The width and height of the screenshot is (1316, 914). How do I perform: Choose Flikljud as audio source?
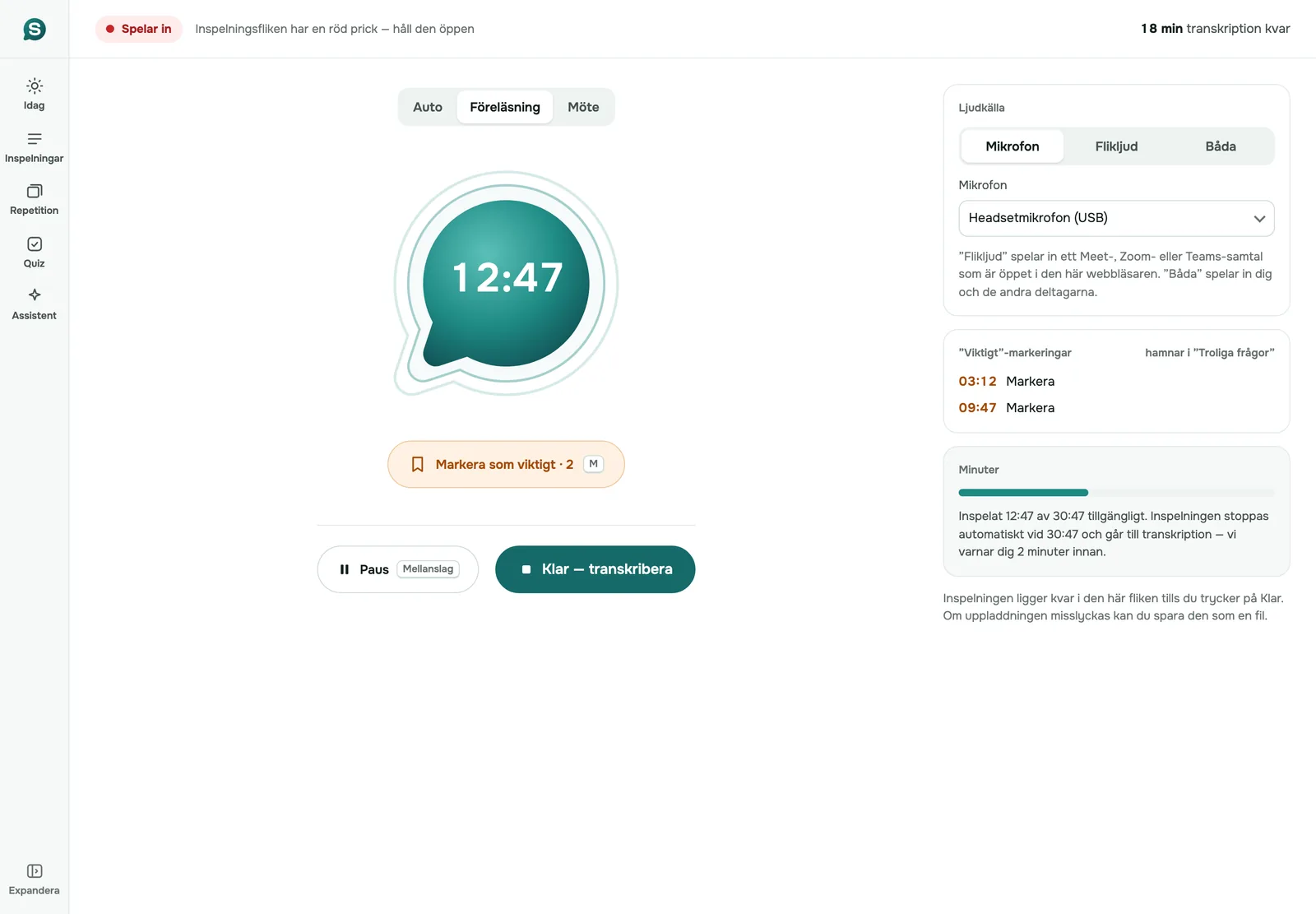pos(1116,146)
